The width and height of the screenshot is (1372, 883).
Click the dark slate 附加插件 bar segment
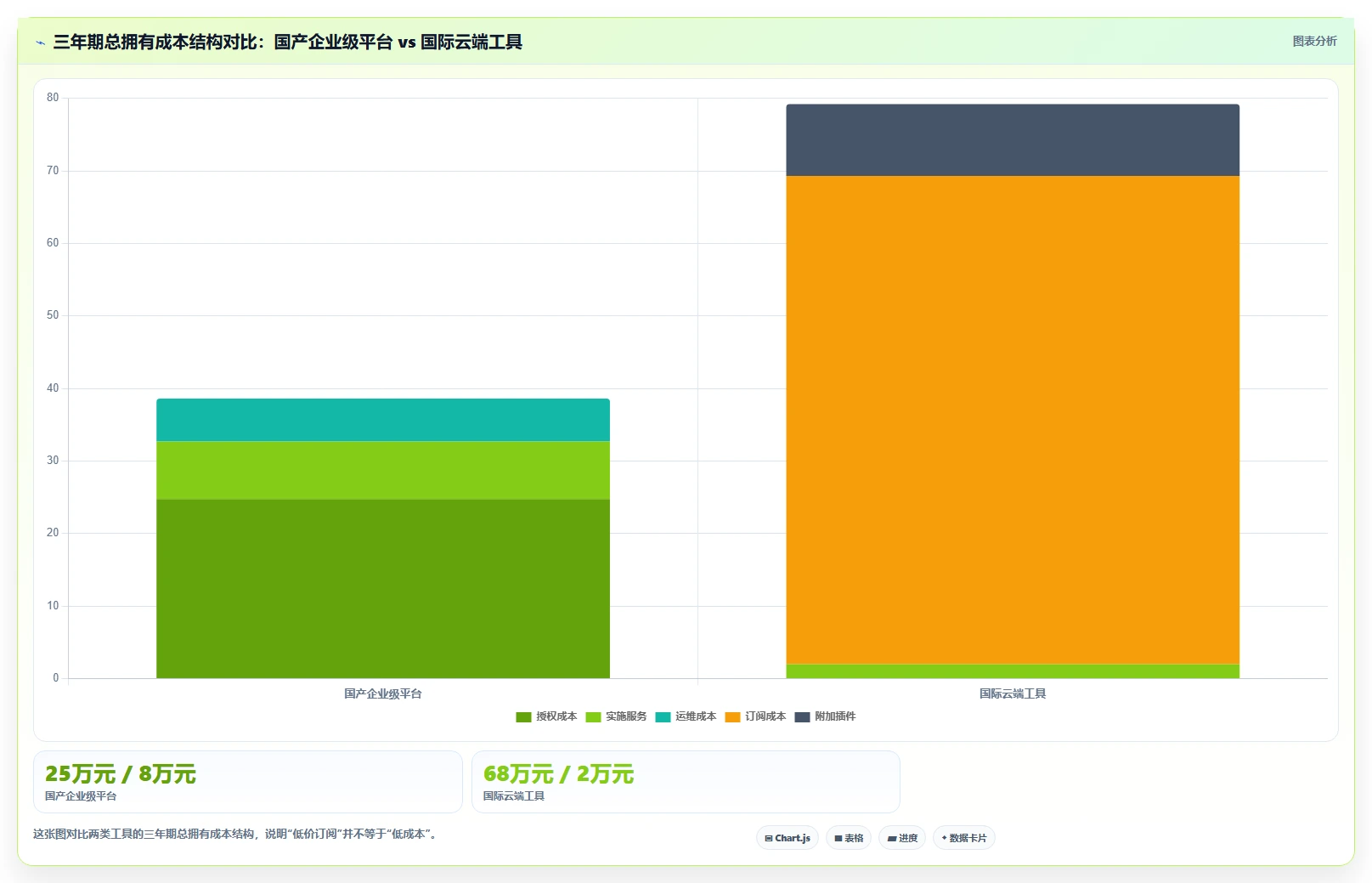pos(1013,140)
